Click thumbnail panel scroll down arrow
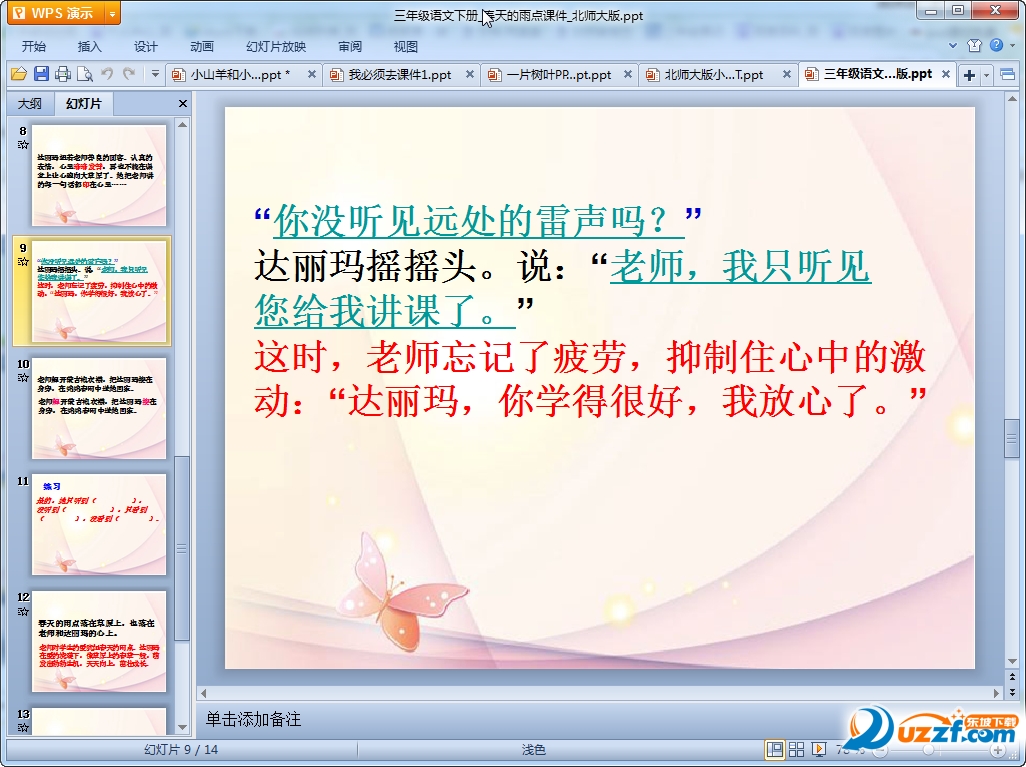The image size is (1026, 767). click(183, 727)
